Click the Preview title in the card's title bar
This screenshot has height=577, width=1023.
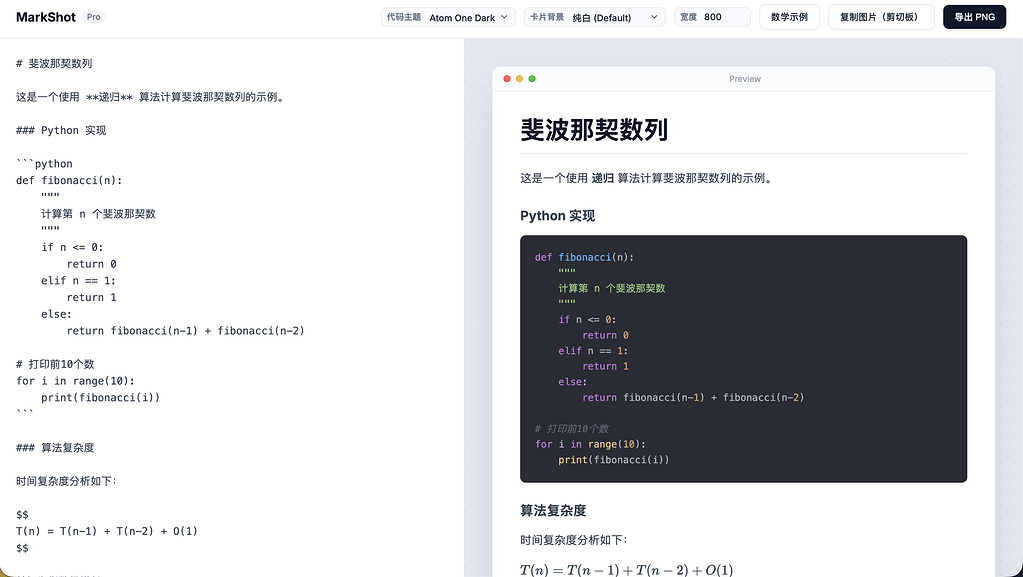[x=744, y=78]
